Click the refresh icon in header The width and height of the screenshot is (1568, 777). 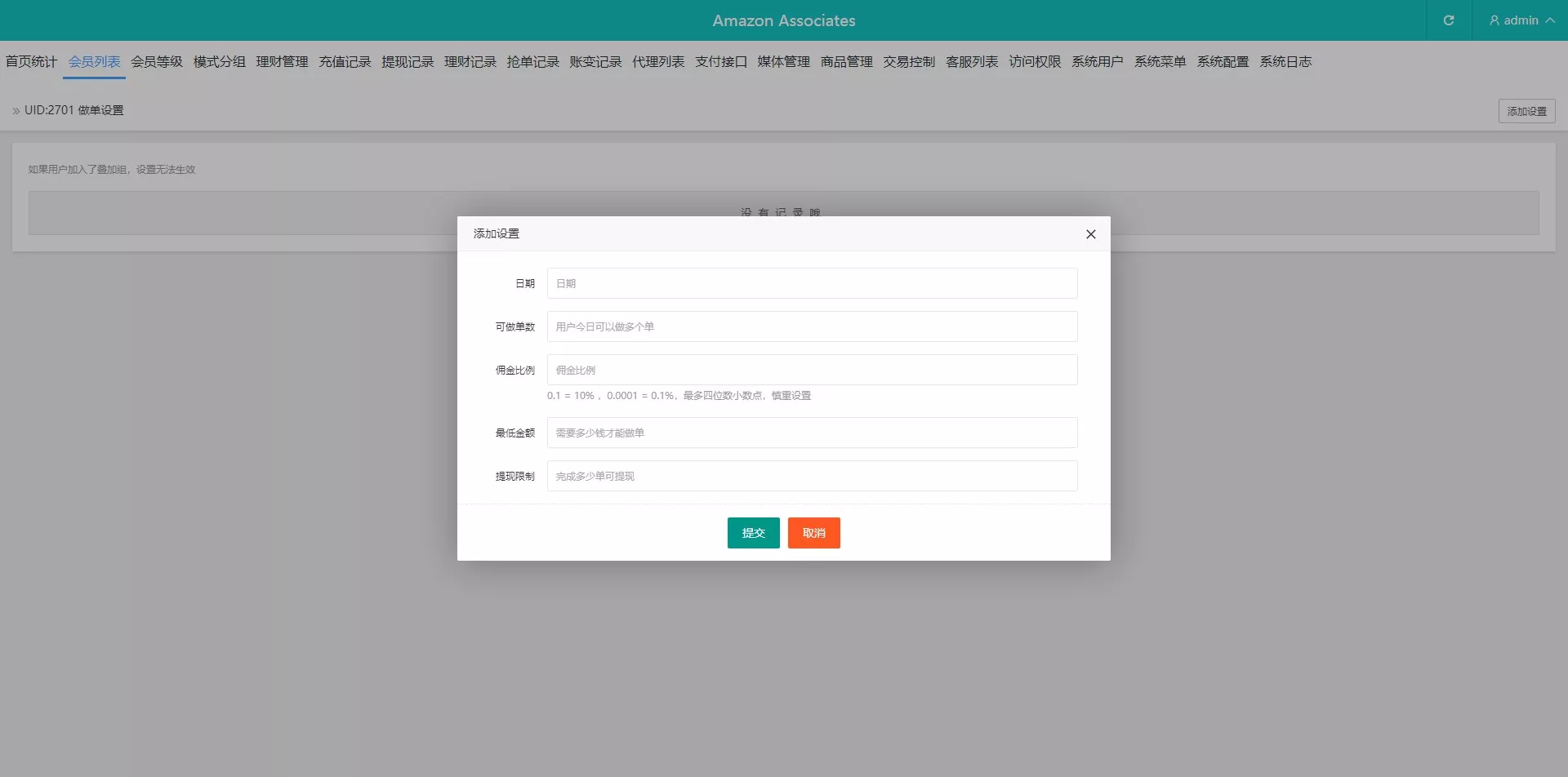click(1448, 20)
